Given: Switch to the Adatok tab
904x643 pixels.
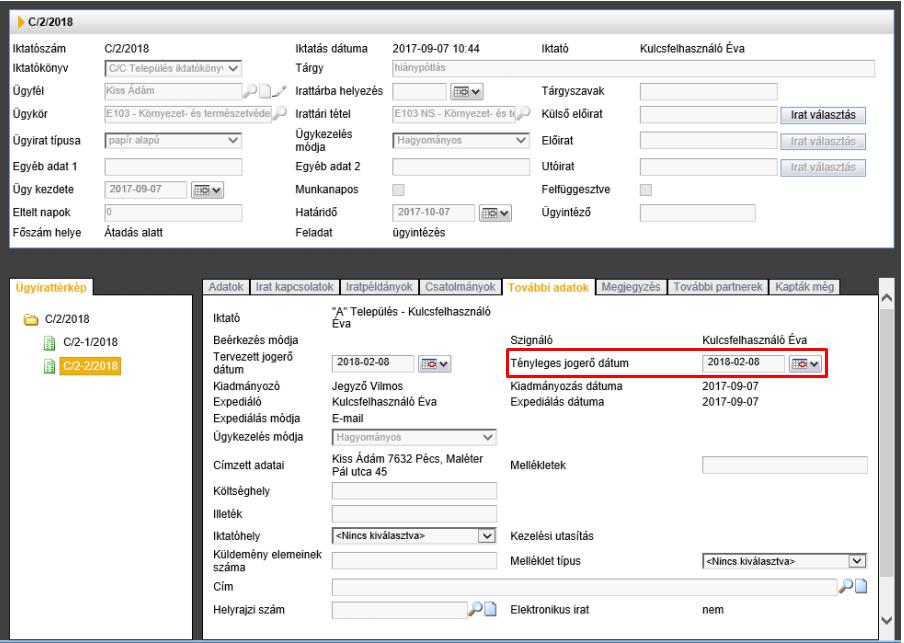Looking at the screenshot, I should (226, 287).
